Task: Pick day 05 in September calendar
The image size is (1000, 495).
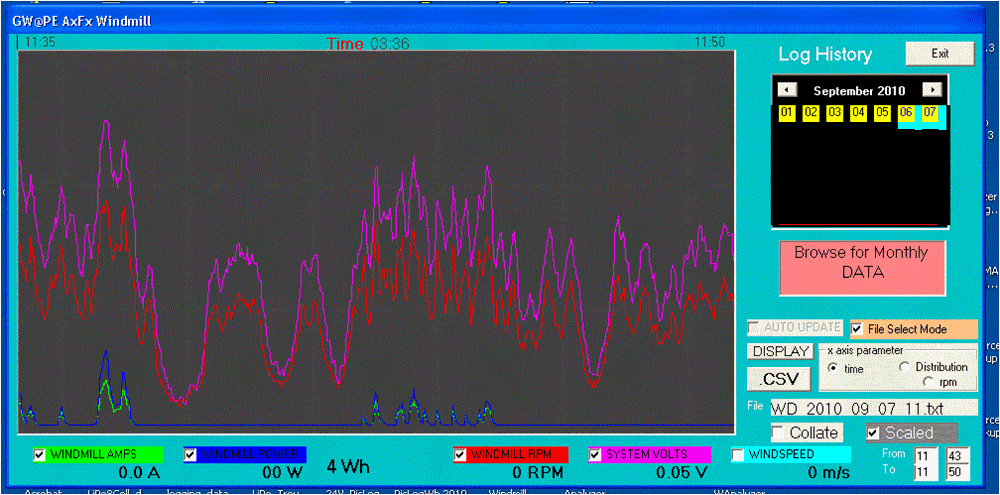Action: coord(882,113)
